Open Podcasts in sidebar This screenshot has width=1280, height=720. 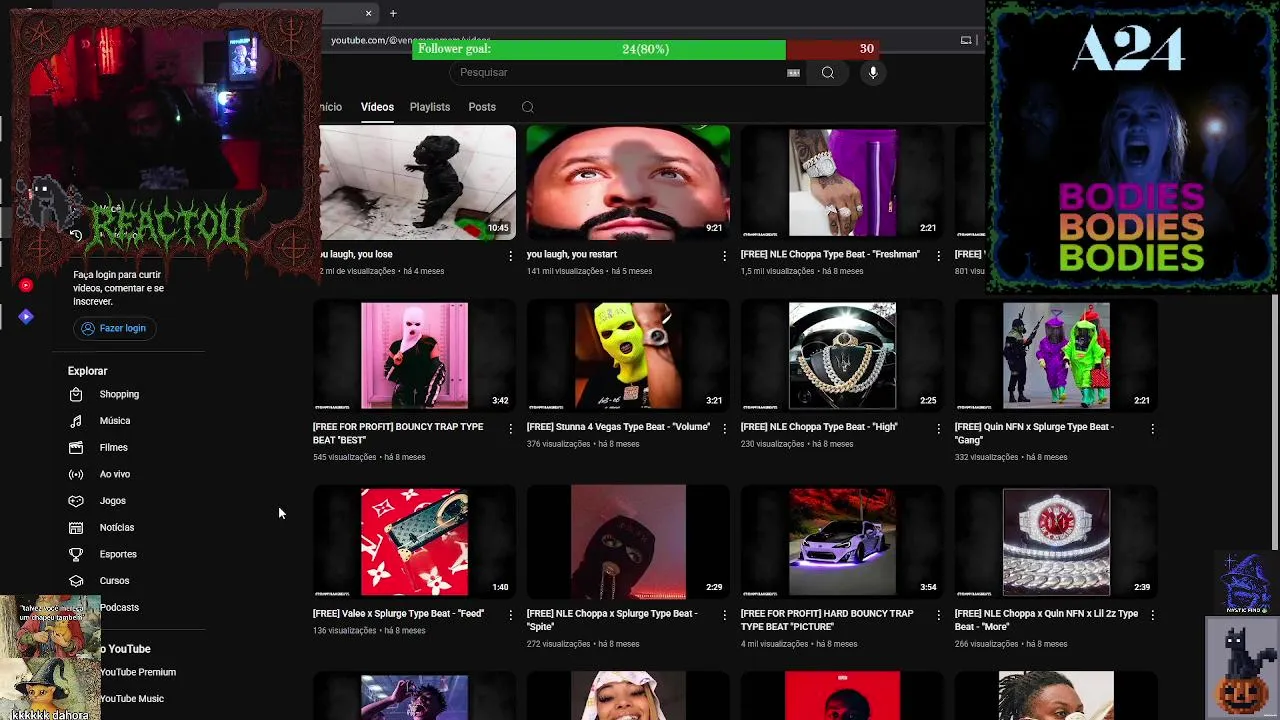click(119, 607)
